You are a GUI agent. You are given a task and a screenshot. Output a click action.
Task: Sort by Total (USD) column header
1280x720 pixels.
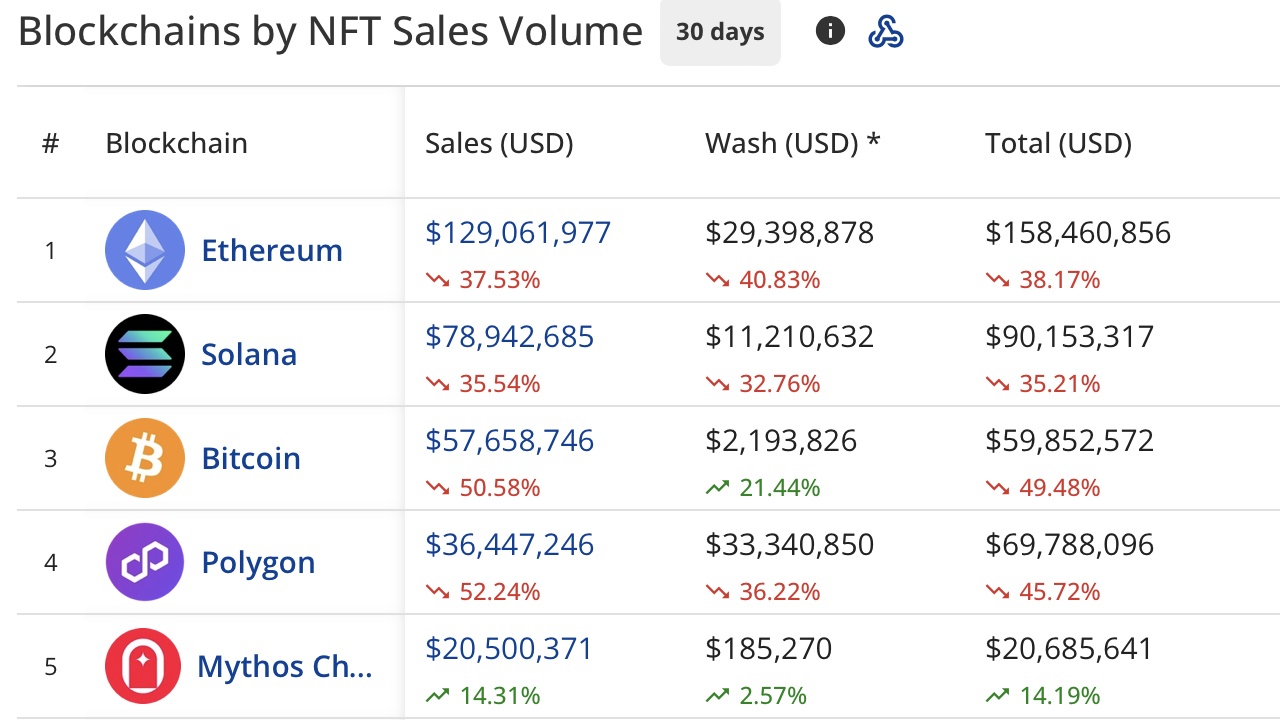tap(1058, 143)
